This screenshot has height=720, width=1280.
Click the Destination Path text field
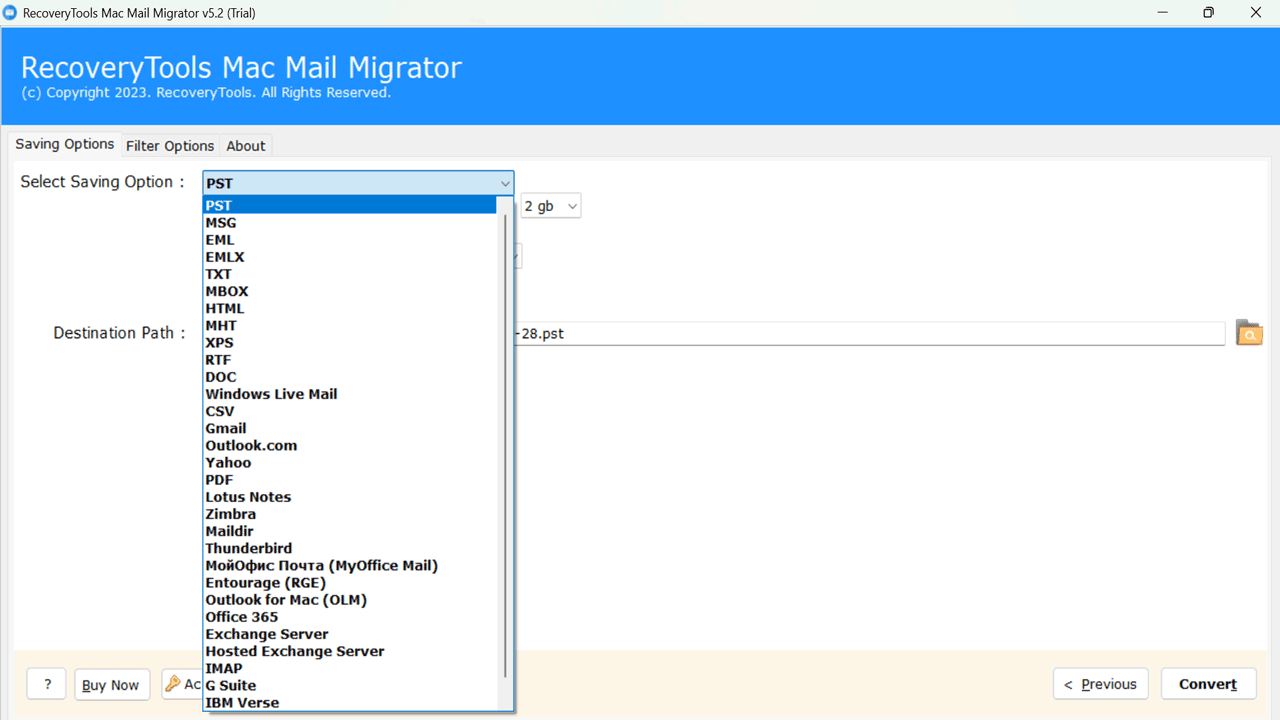click(x=869, y=333)
